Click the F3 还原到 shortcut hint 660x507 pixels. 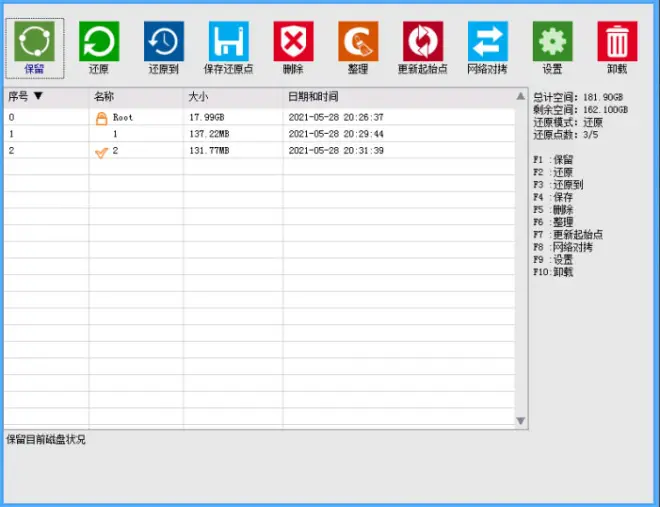pyautogui.click(x=558, y=185)
